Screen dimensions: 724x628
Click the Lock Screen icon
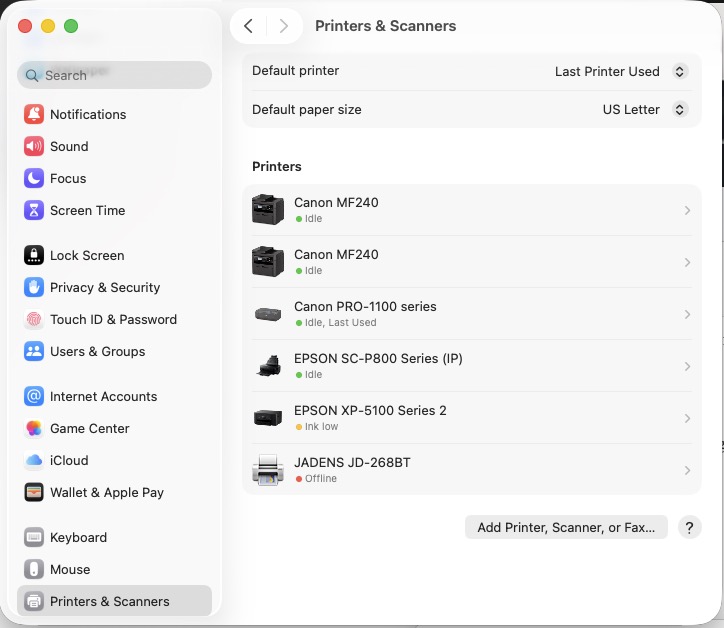[34, 255]
